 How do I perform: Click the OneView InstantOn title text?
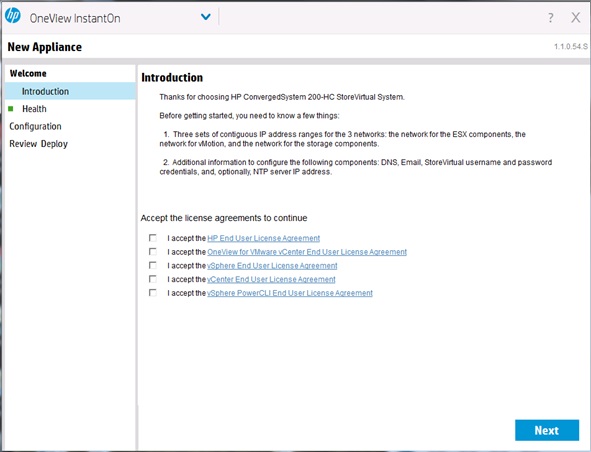pyautogui.click(x=75, y=18)
